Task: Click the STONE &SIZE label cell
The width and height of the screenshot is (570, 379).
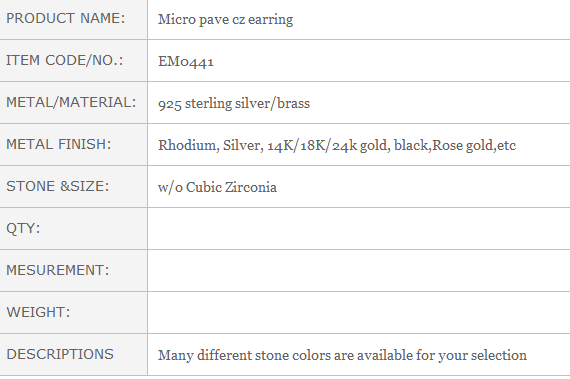Action: 73,187
